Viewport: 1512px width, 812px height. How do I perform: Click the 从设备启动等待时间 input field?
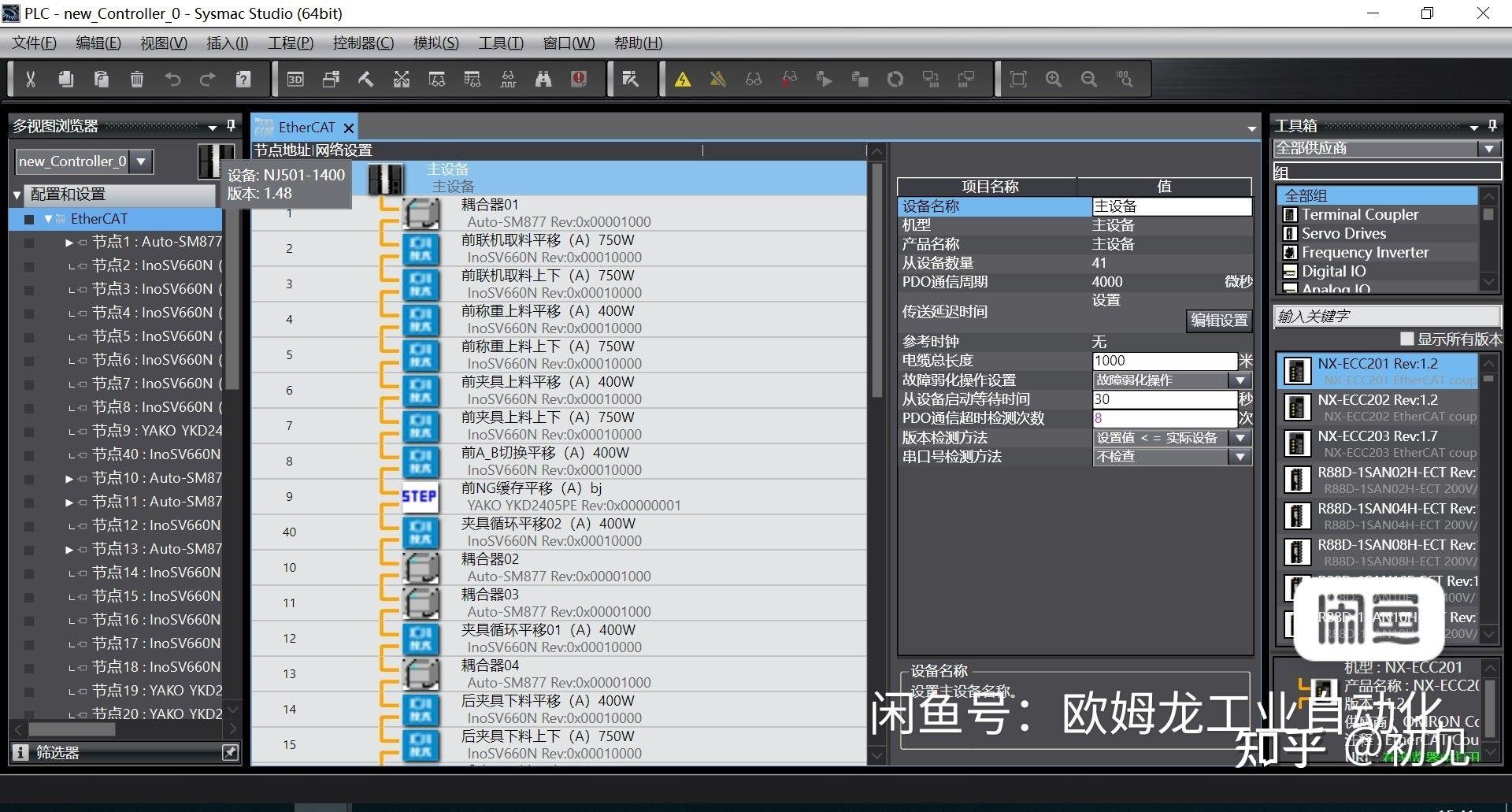point(1165,399)
